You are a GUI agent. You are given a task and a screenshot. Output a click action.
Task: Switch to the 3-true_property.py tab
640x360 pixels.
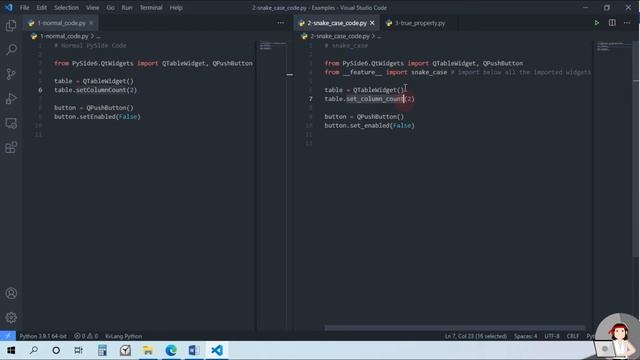pos(420,23)
